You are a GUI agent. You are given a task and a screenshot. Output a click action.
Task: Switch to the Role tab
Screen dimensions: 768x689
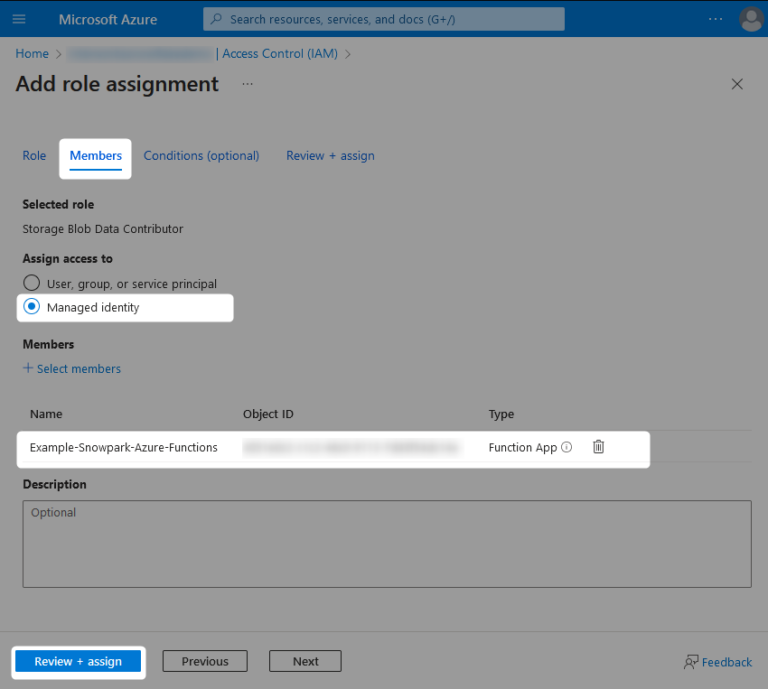34,155
